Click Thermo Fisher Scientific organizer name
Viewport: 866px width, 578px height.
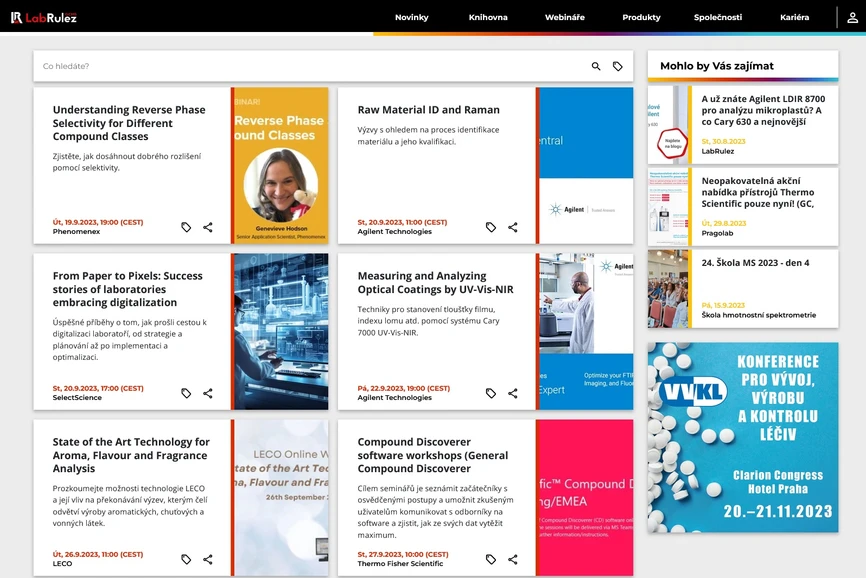click(x=400, y=564)
